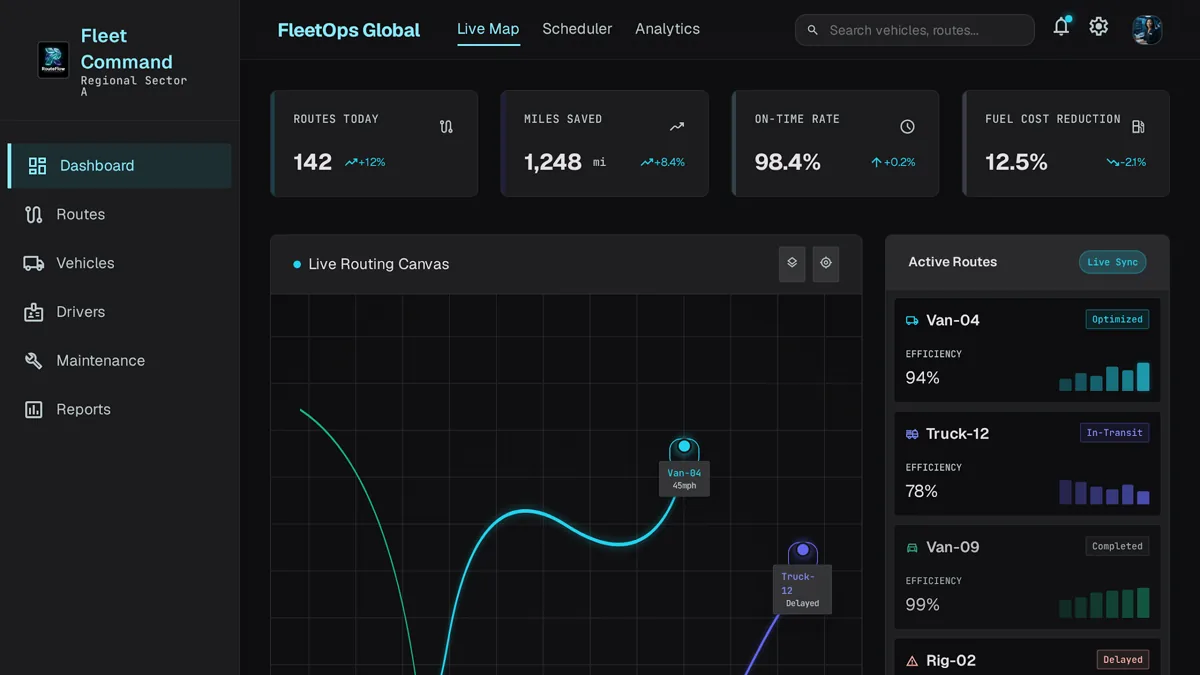
Task: Open the Maintenance sidebar page
Action: click(120, 360)
